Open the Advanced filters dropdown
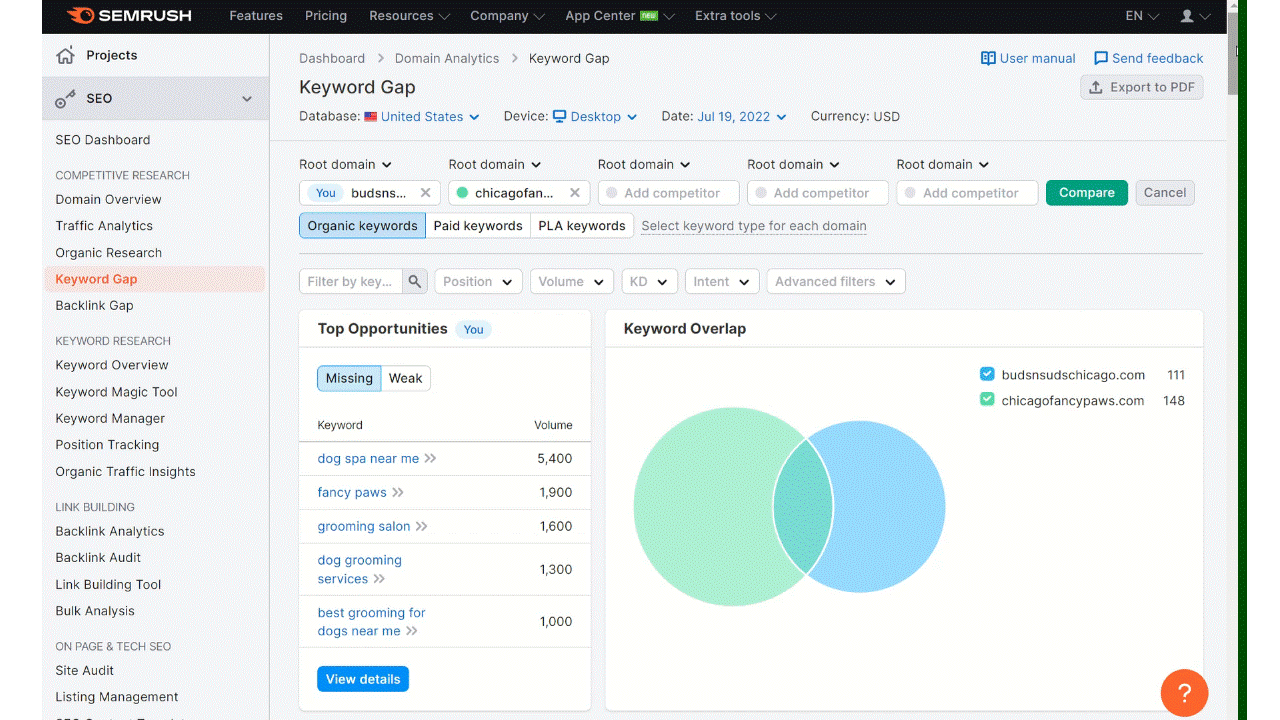 [836, 281]
